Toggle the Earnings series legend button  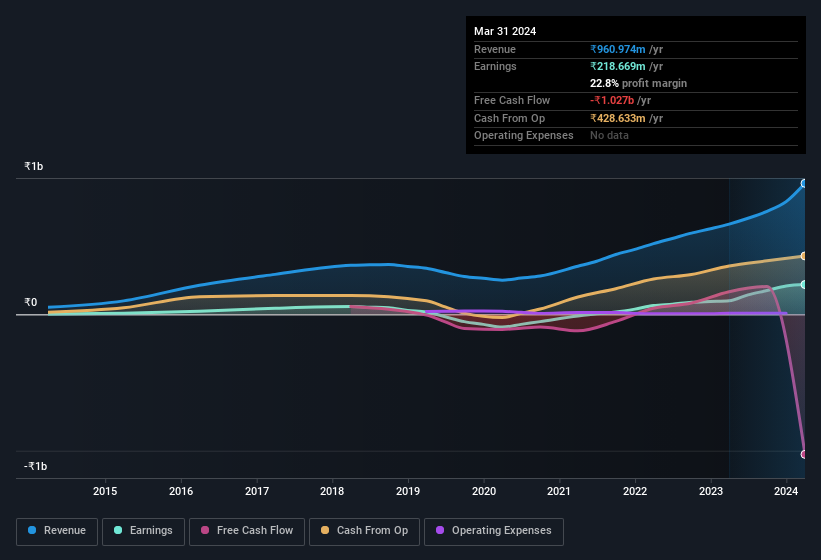(143, 531)
